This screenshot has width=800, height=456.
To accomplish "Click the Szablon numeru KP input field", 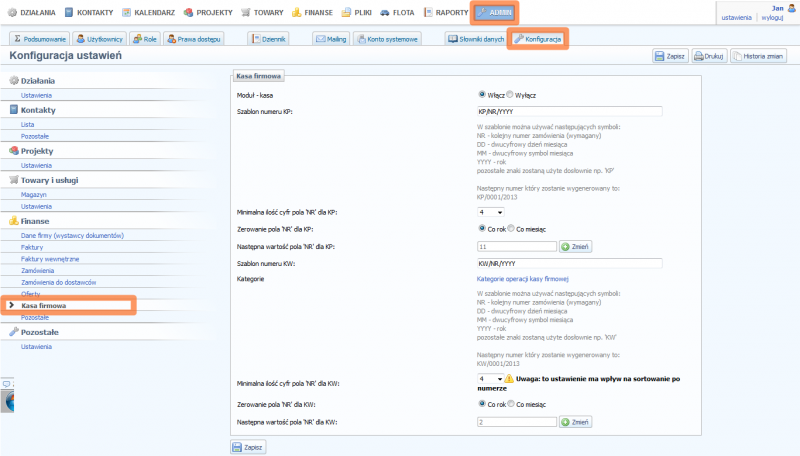I will (570, 111).
